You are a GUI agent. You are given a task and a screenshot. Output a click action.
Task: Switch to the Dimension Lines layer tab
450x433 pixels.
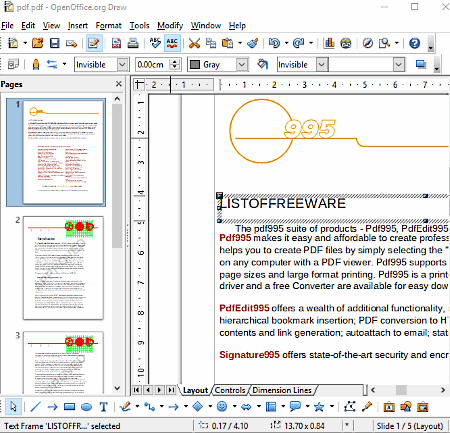tap(282, 390)
